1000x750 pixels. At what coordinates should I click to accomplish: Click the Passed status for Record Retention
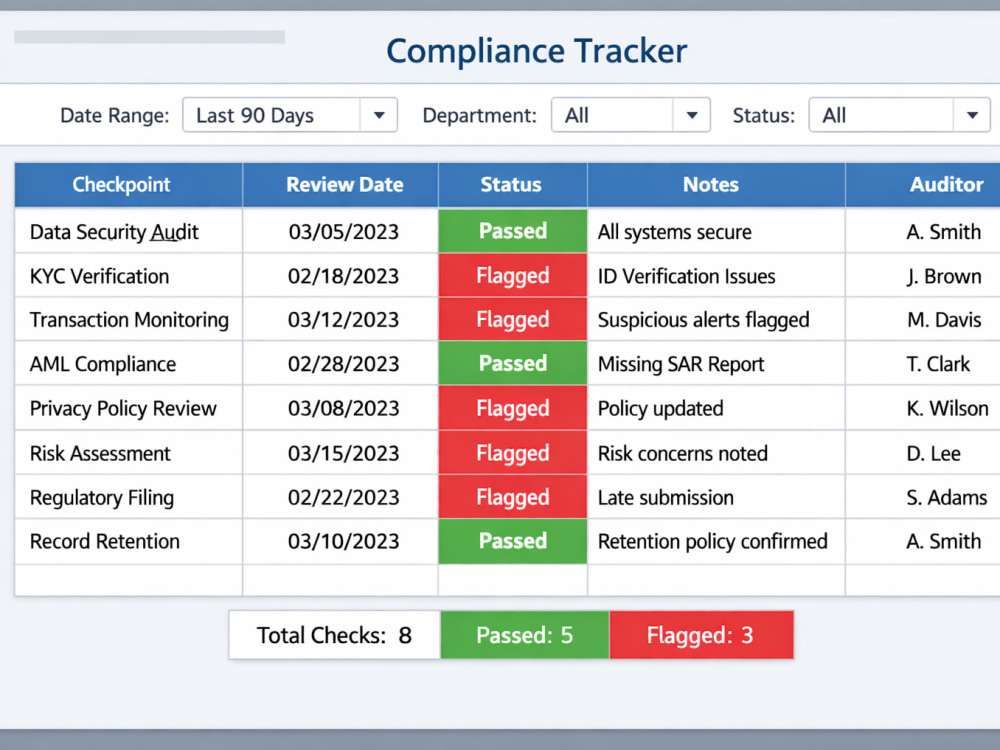pos(513,541)
